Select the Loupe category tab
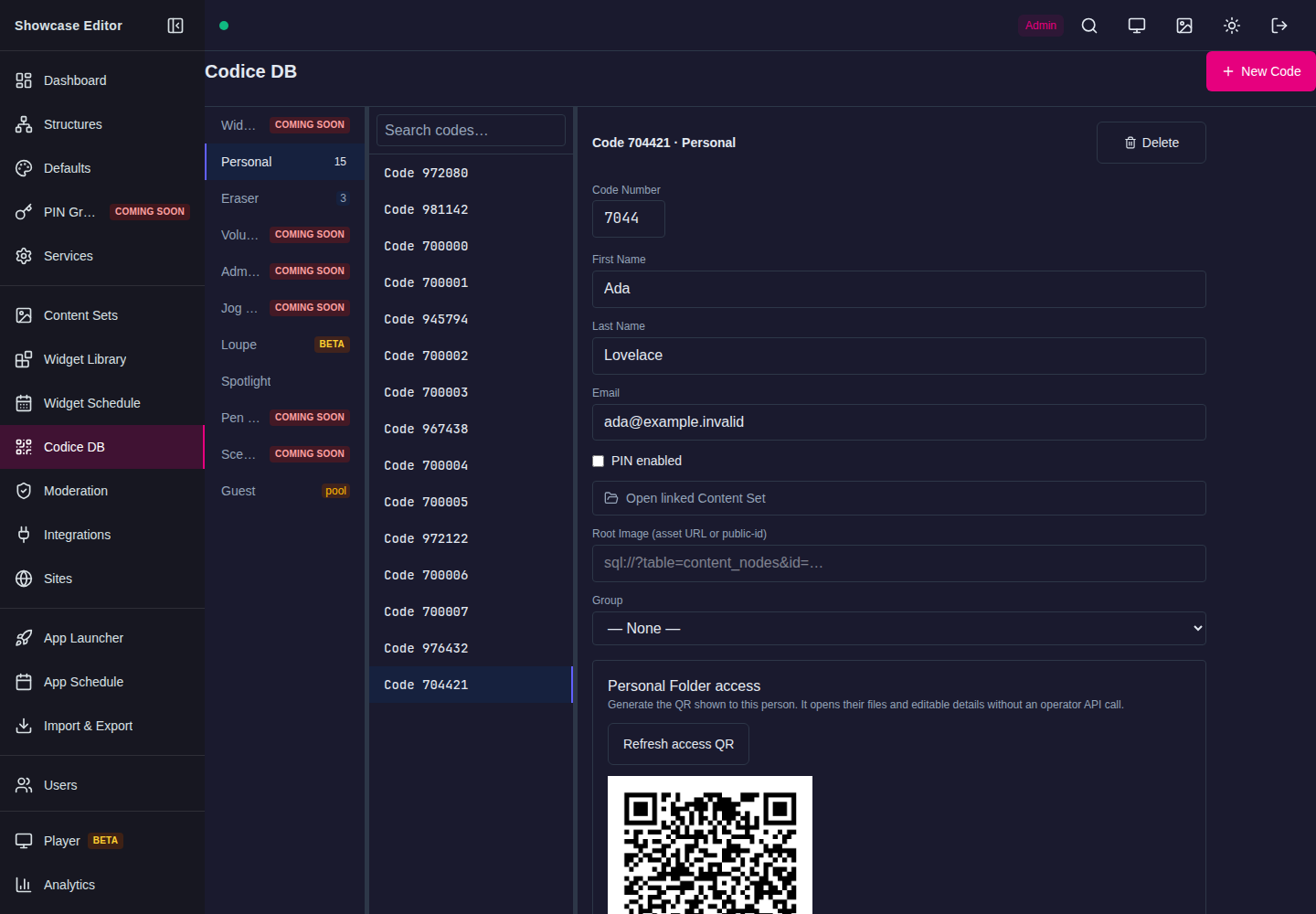This screenshot has width=1316, height=914. [x=285, y=345]
